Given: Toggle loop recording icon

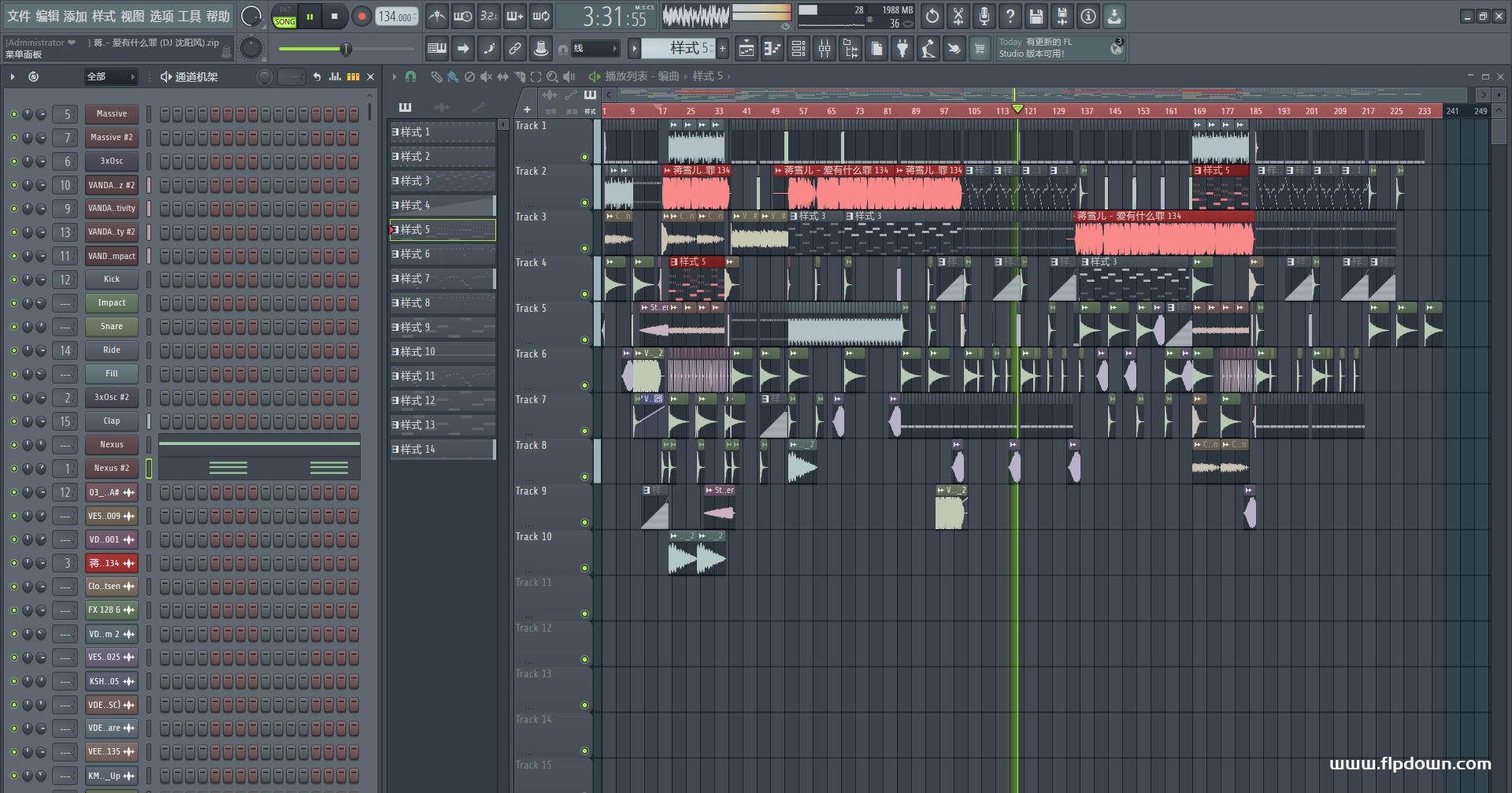Looking at the screenshot, I should (x=541, y=16).
